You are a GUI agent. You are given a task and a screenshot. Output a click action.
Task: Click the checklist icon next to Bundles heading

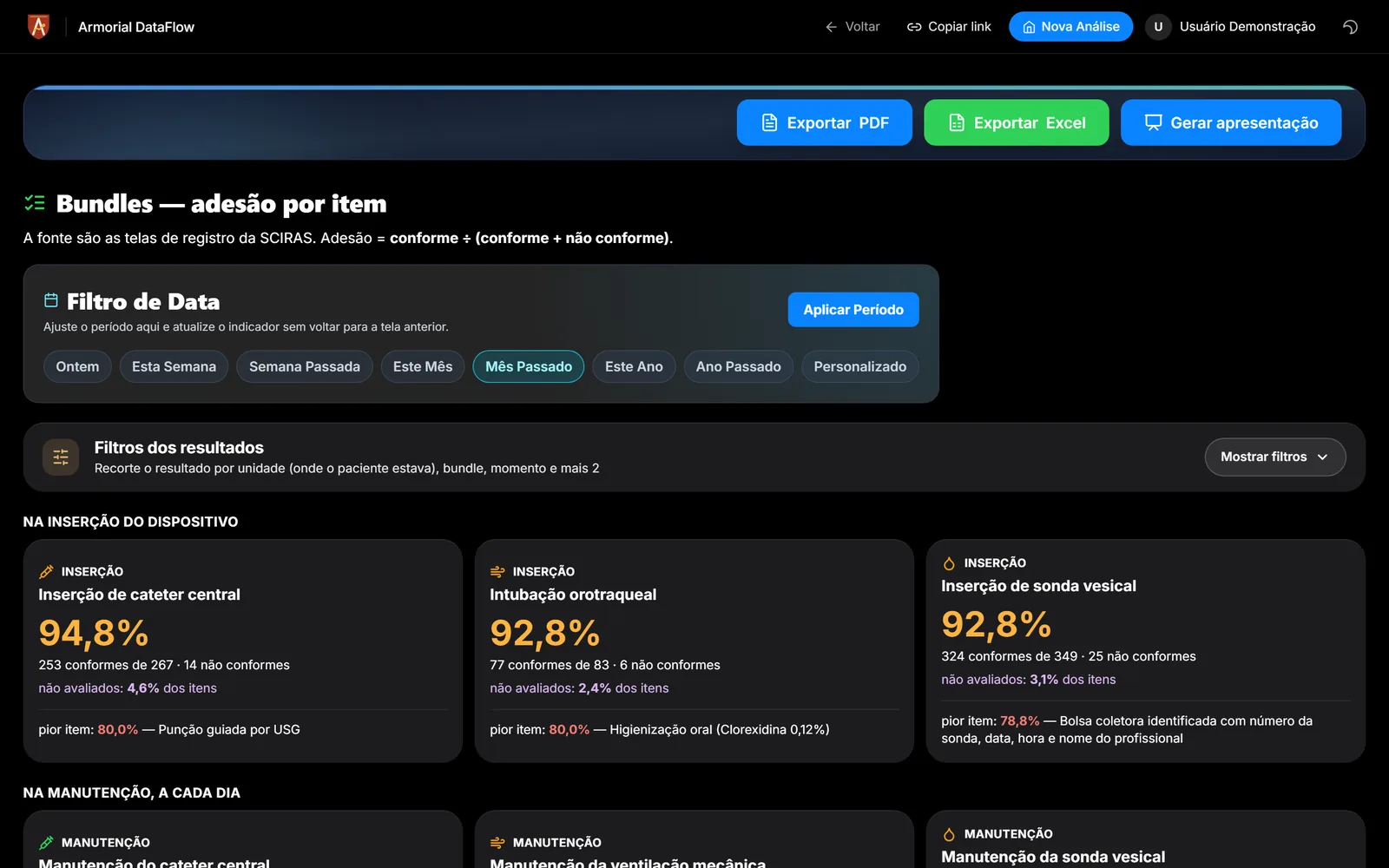click(x=35, y=203)
